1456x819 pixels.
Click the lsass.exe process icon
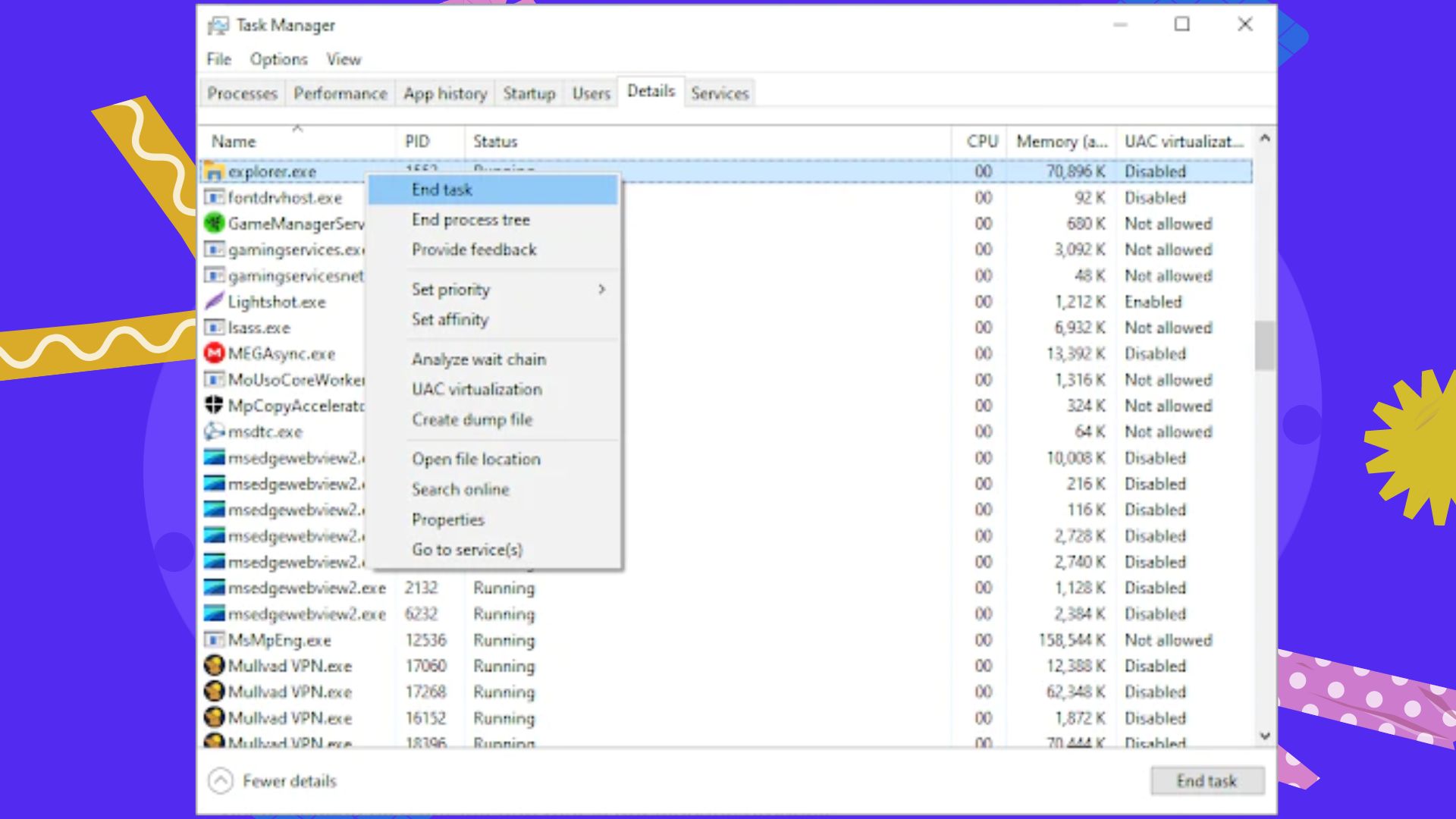215,328
